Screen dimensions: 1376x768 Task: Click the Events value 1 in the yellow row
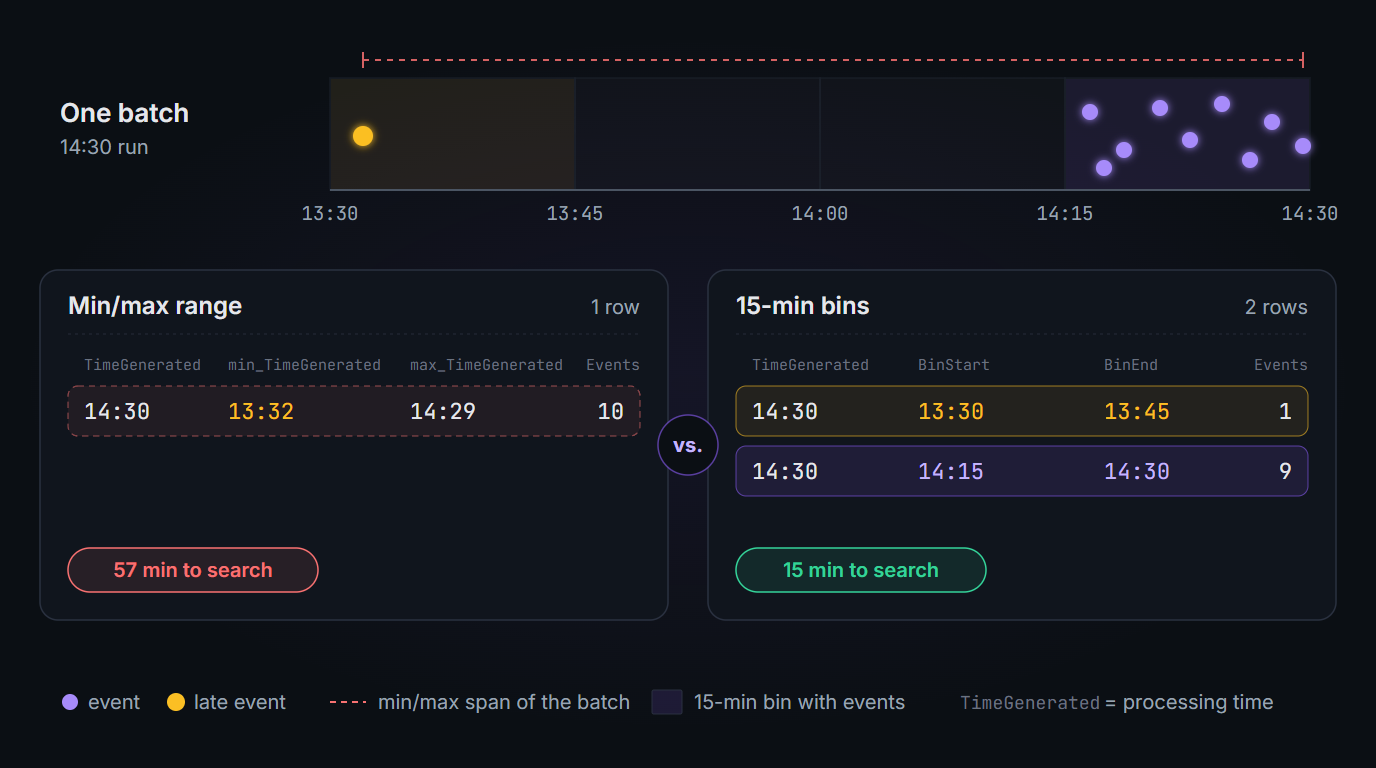click(x=1285, y=411)
